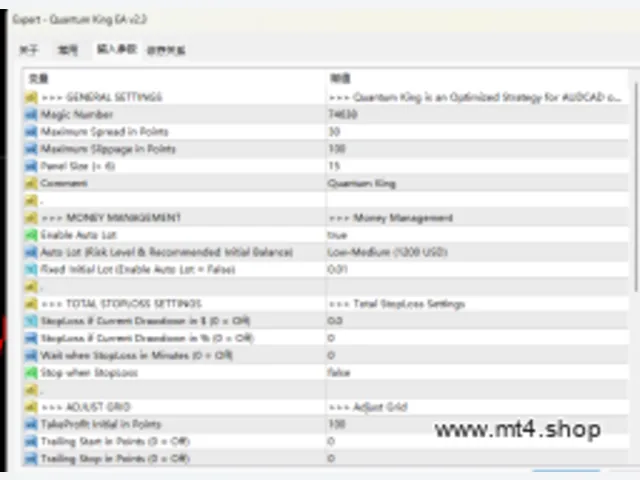Select the TakeProfit Initial in Points label
The width and height of the screenshot is (640, 480).
pyautogui.click(x=101, y=424)
